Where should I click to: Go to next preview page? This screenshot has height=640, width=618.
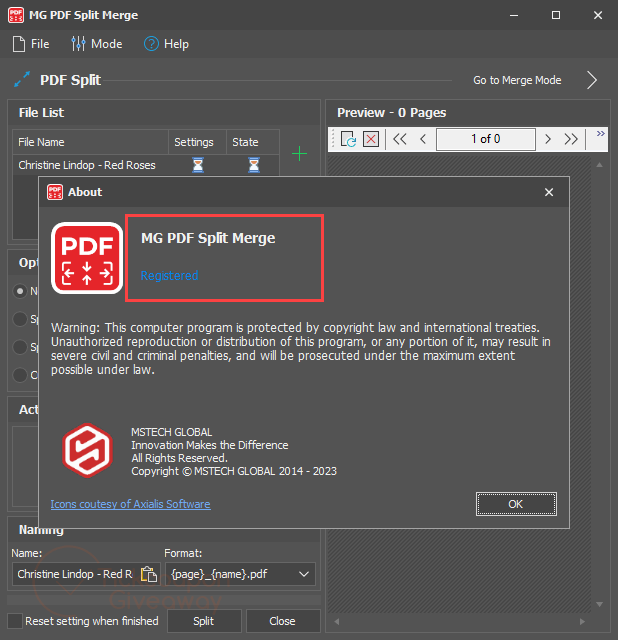pos(548,139)
